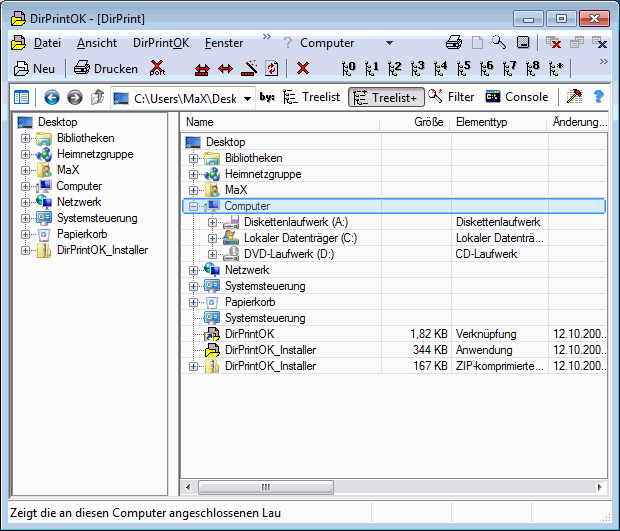Open the C:\Users\MaX\Desk path dropdown
Image resolution: width=620 pixels, height=531 pixels.
(247, 98)
